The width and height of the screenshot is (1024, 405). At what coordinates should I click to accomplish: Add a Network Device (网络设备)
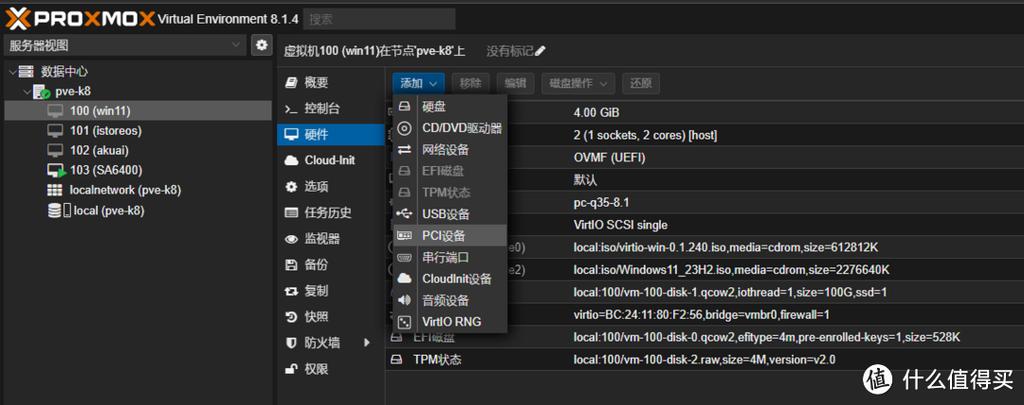tap(450, 150)
